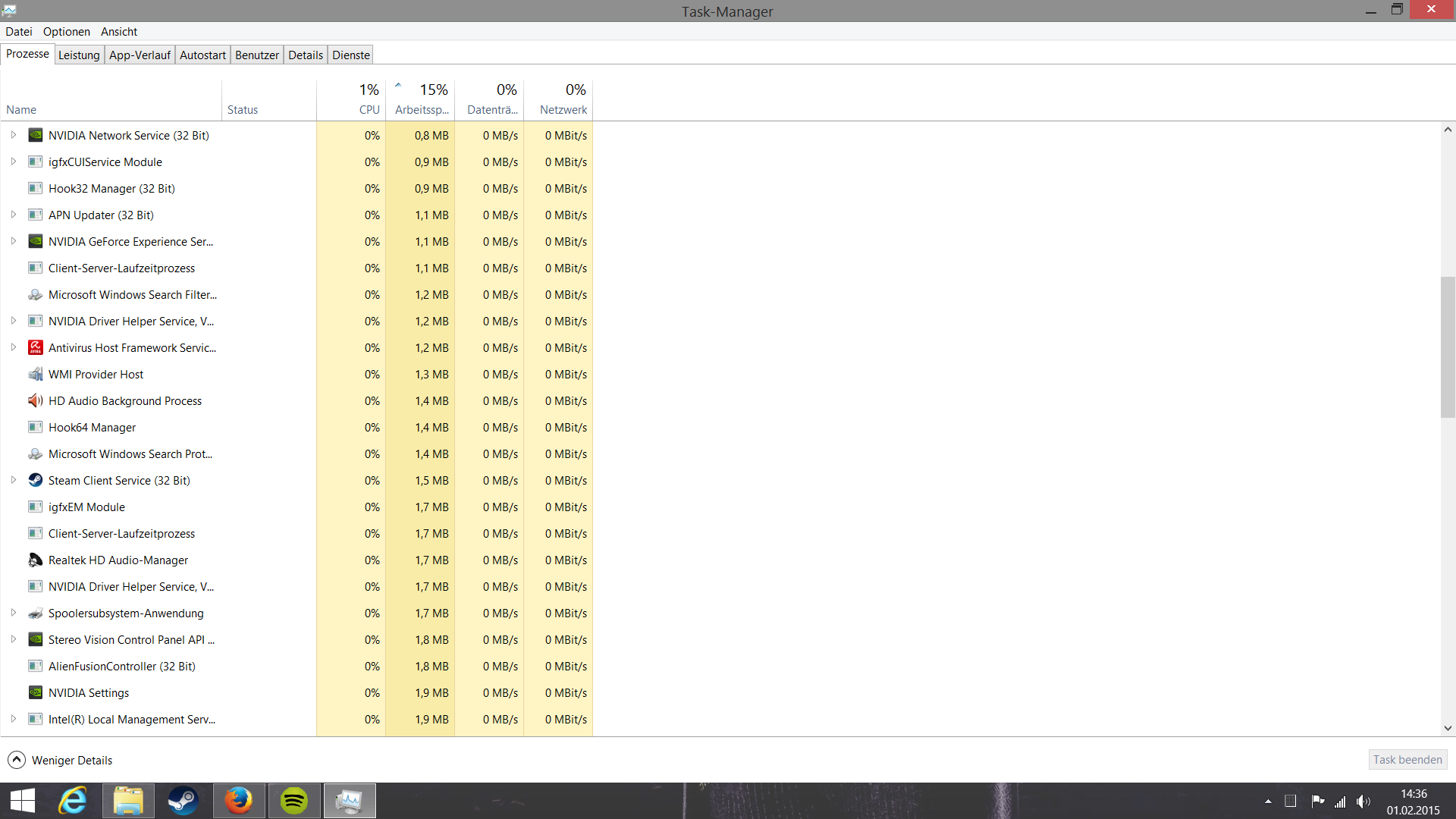Image resolution: width=1456 pixels, height=819 pixels.
Task: Click the HD Audio Background Process speaker icon
Action: [x=35, y=400]
